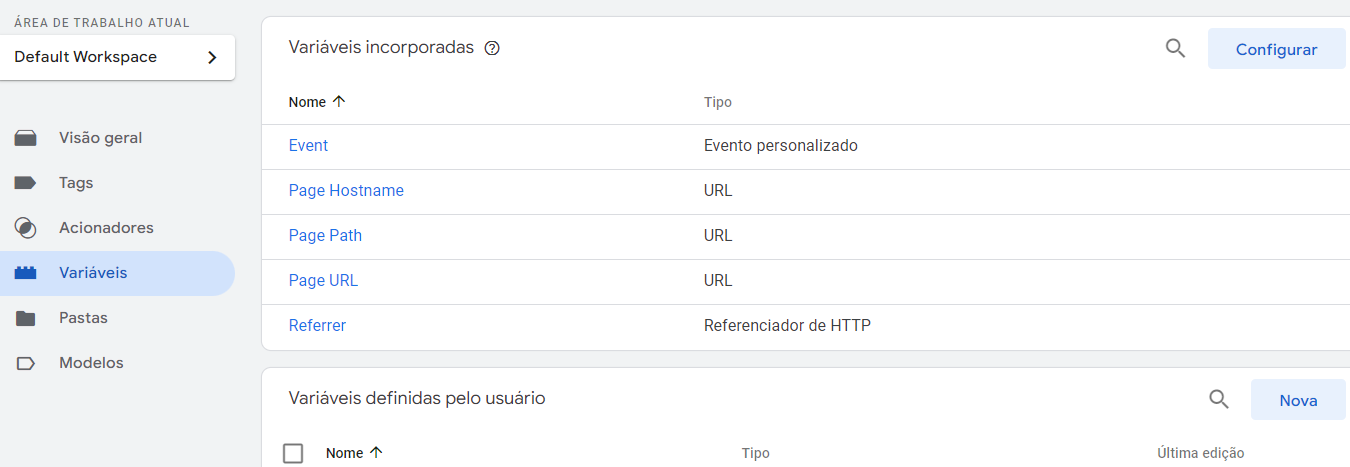The height and width of the screenshot is (467, 1350).
Task: Click the Variáveis brick icon
Action: (26, 273)
